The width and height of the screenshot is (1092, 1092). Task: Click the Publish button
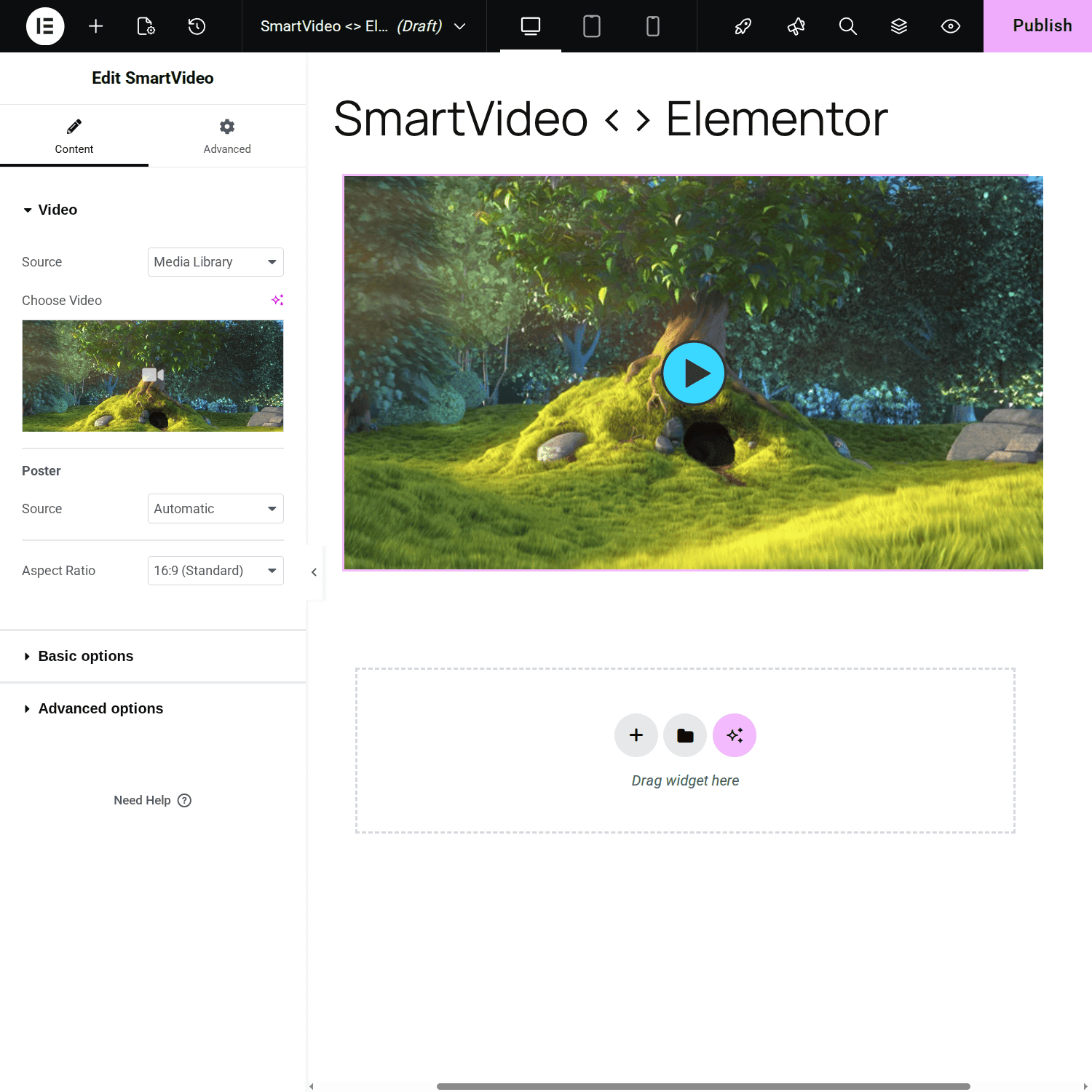pos(1038,26)
